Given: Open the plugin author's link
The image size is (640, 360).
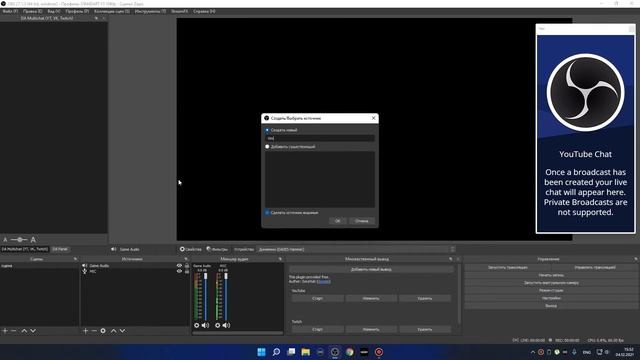Looking at the screenshot, I should coord(324,281).
